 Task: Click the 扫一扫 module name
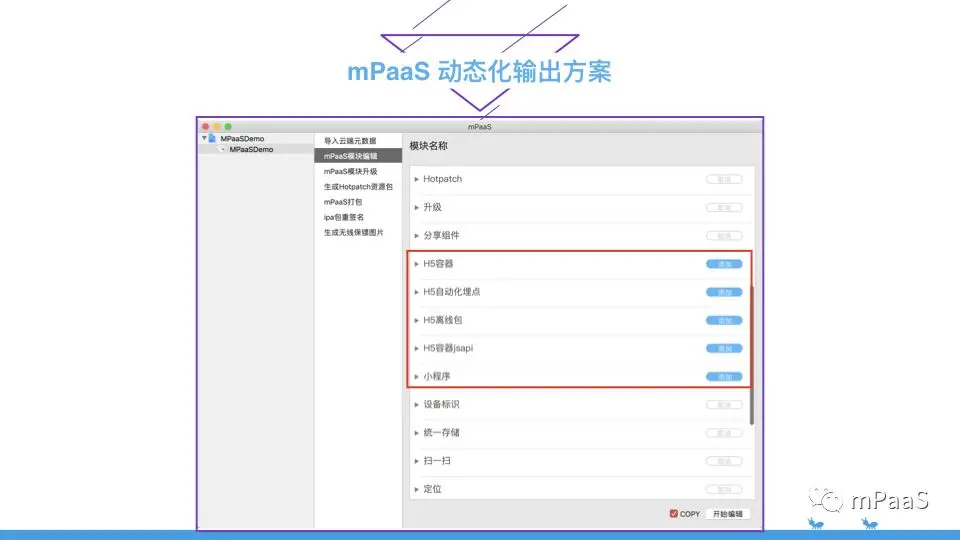pos(437,460)
